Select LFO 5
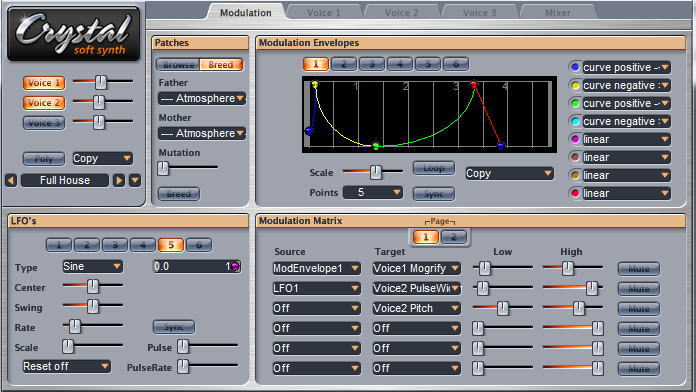This screenshot has width=696, height=392. coord(170,245)
